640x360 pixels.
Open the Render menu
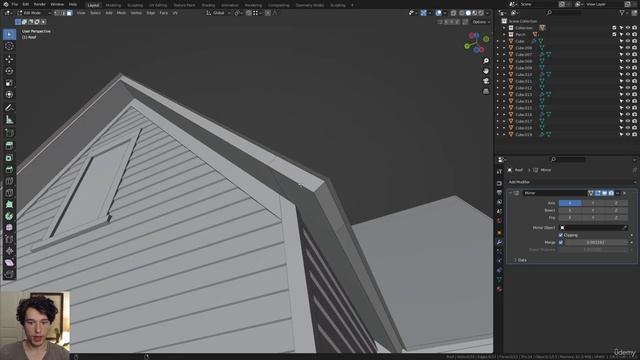[40, 4]
